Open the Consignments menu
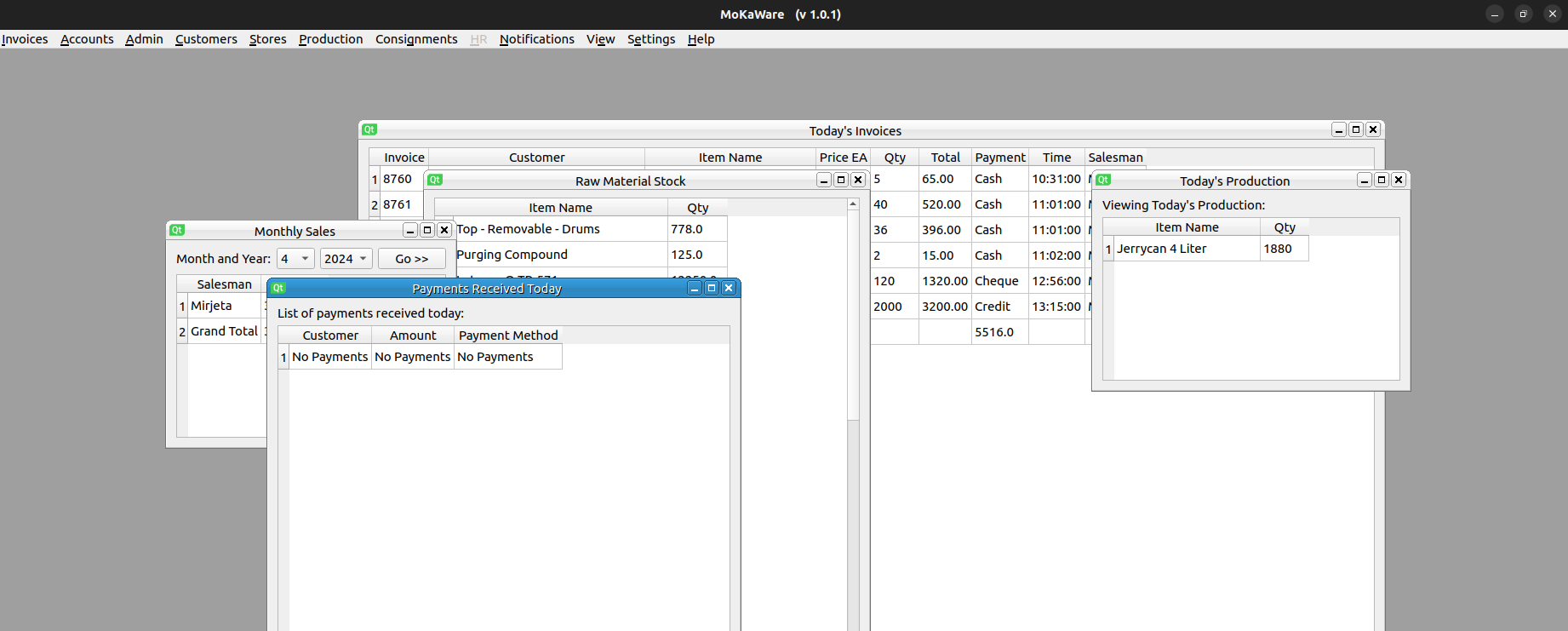Image resolution: width=1568 pixels, height=631 pixels. 416,39
